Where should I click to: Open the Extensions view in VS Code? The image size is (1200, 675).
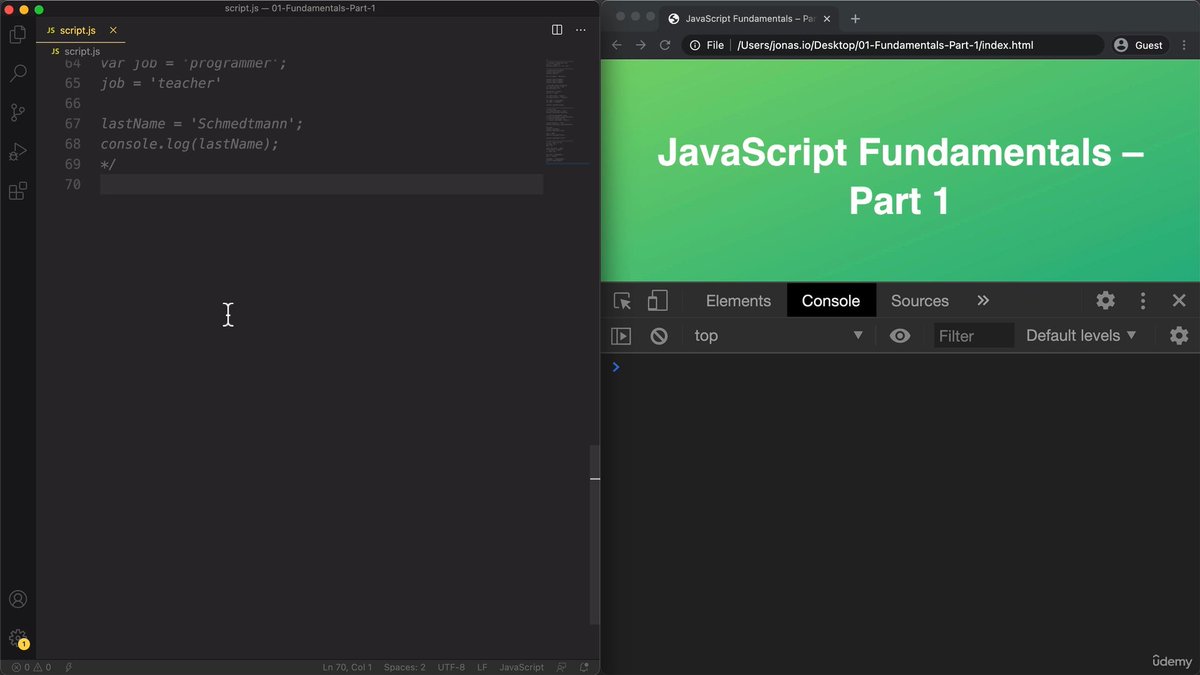tap(18, 190)
